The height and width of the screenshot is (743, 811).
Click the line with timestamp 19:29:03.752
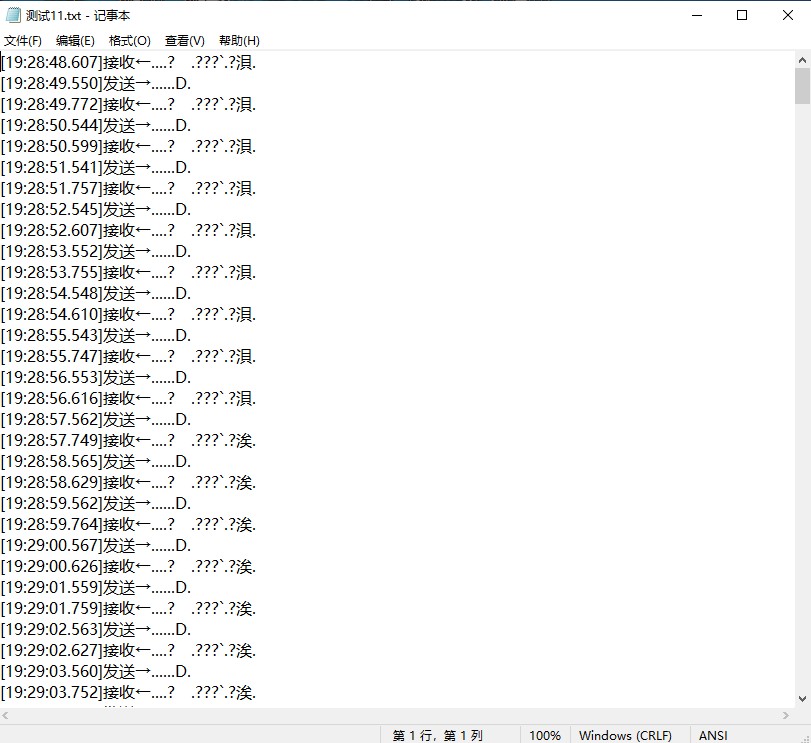coord(128,692)
